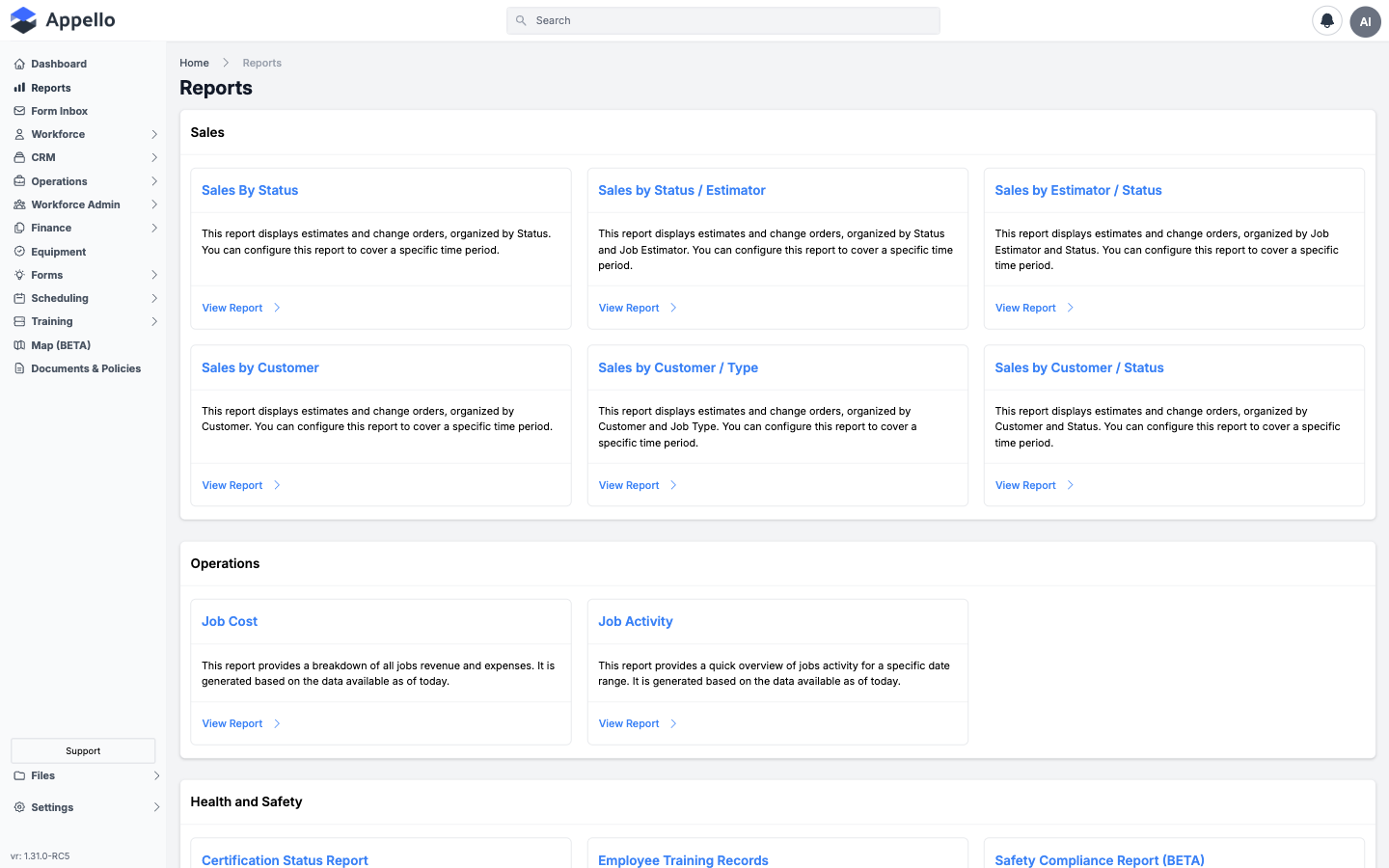Expand the Finance menu chevron

154,228
